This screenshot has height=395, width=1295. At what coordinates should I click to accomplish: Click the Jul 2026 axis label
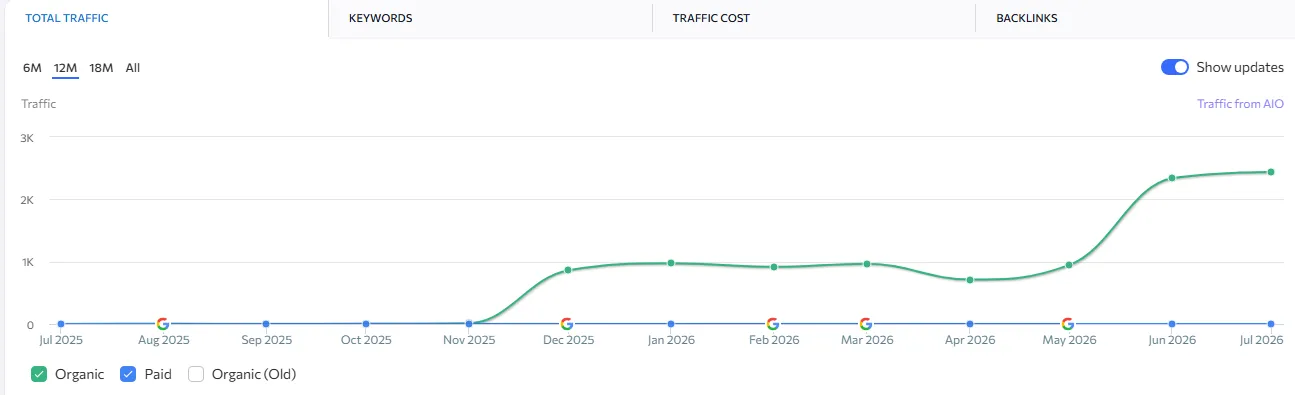1262,340
